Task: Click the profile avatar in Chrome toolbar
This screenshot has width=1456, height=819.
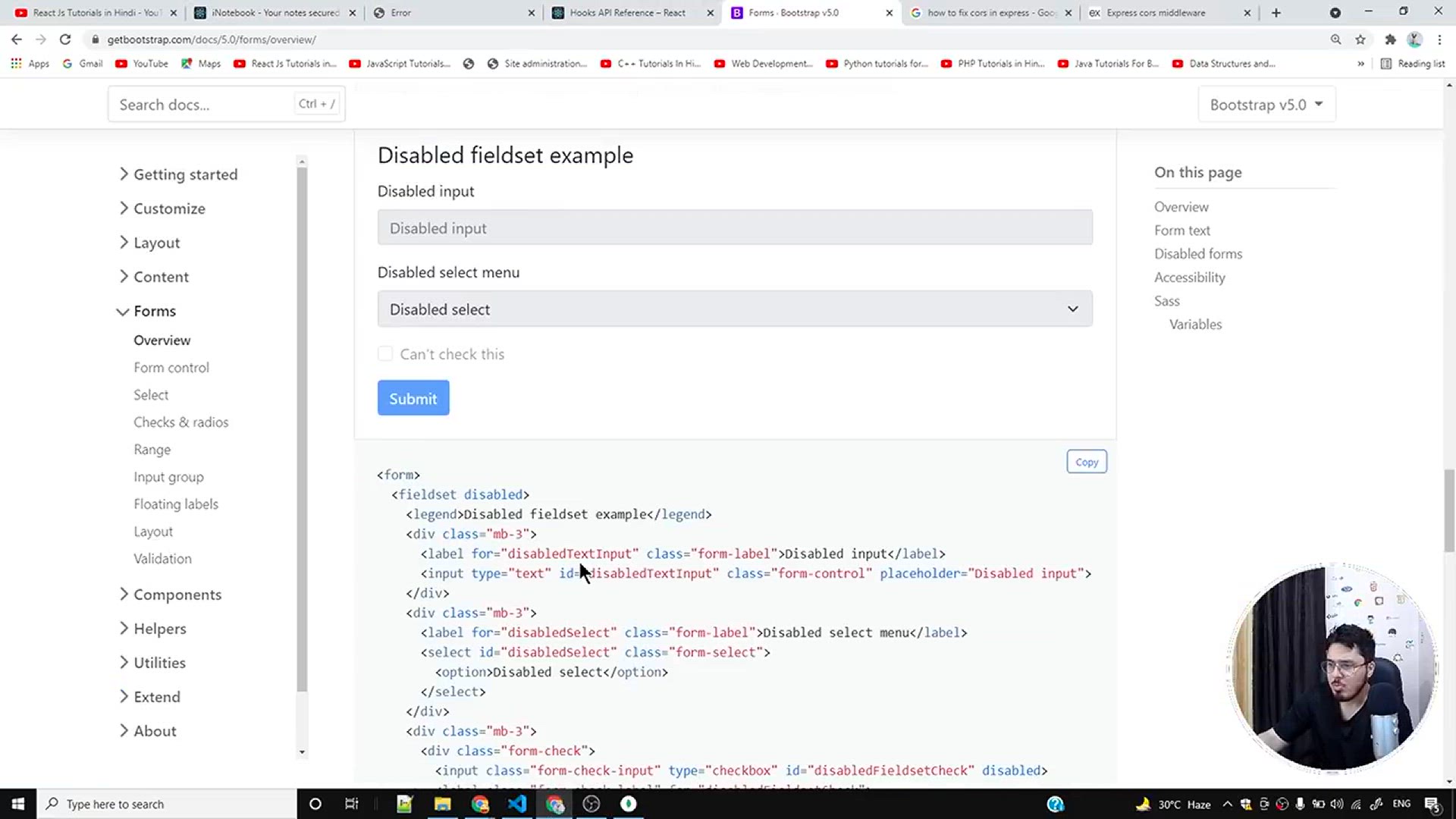Action: pyautogui.click(x=1414, y=39)
